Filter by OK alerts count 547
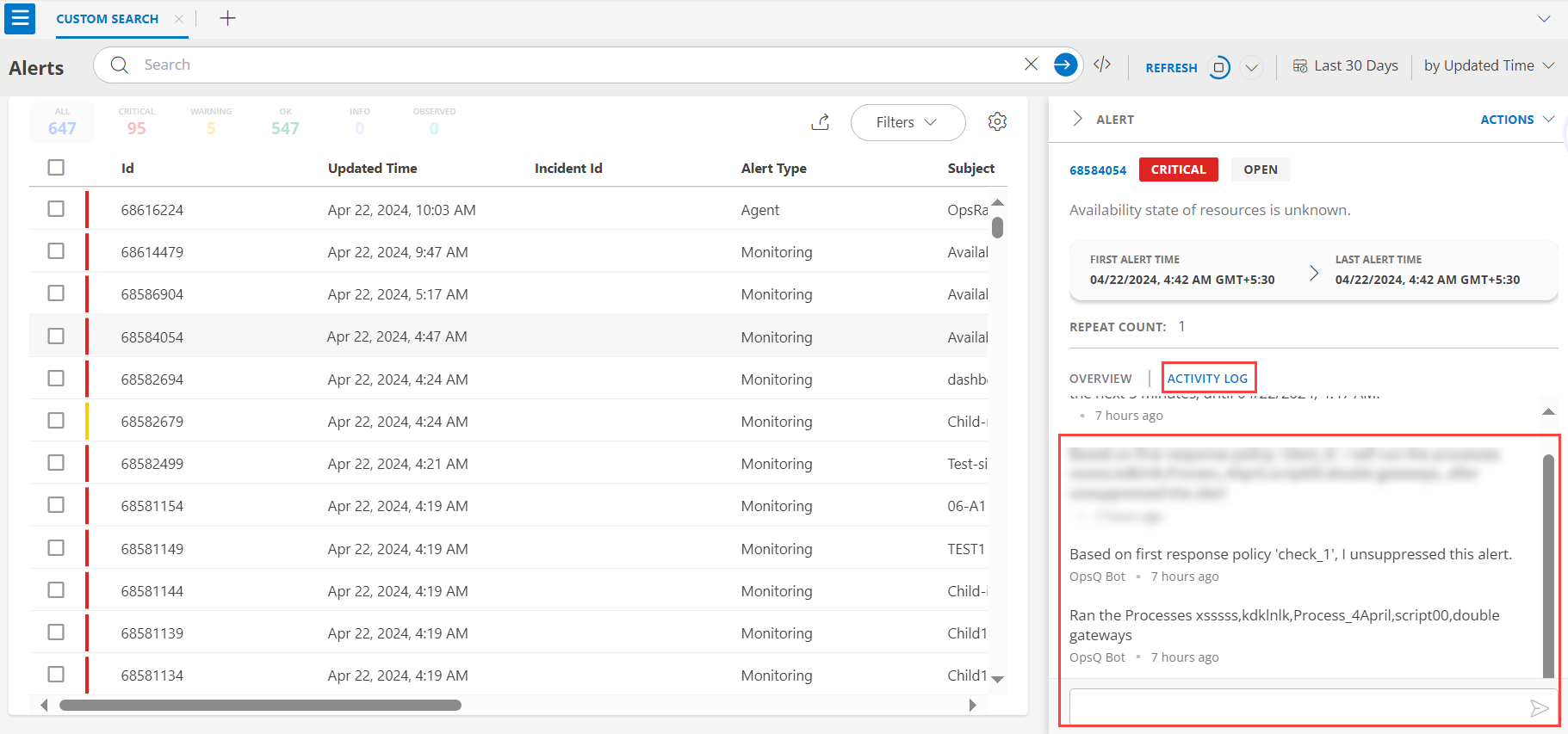Viewport: 1568px width, 734px height. [x=285, y=122]
